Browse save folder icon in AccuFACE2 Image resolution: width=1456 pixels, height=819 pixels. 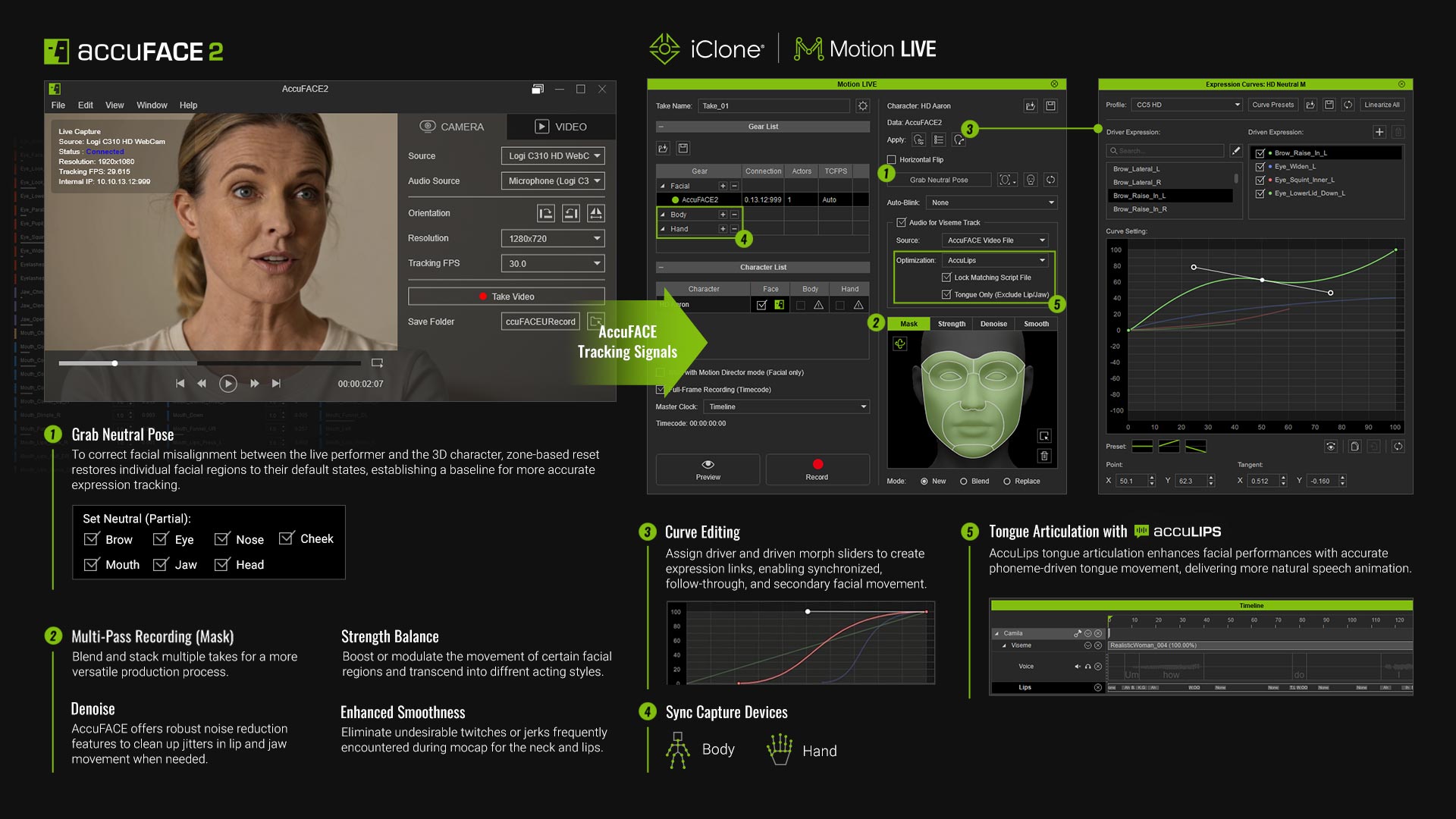[x=596, y=322]
